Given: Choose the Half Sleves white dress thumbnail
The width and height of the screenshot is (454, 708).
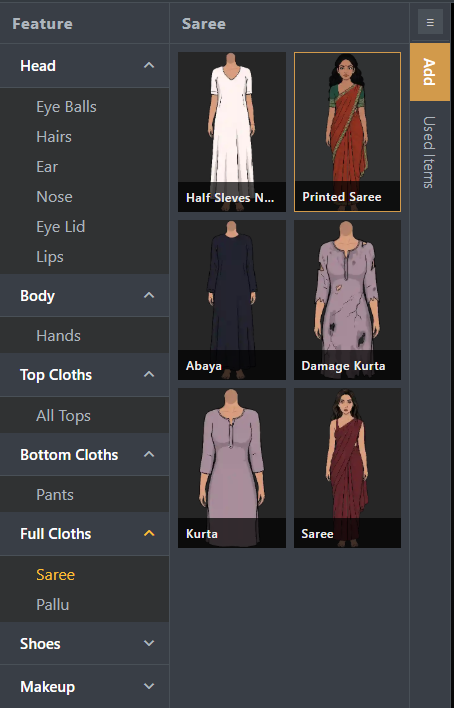Looking at the screenshot, I should point(232,132).
